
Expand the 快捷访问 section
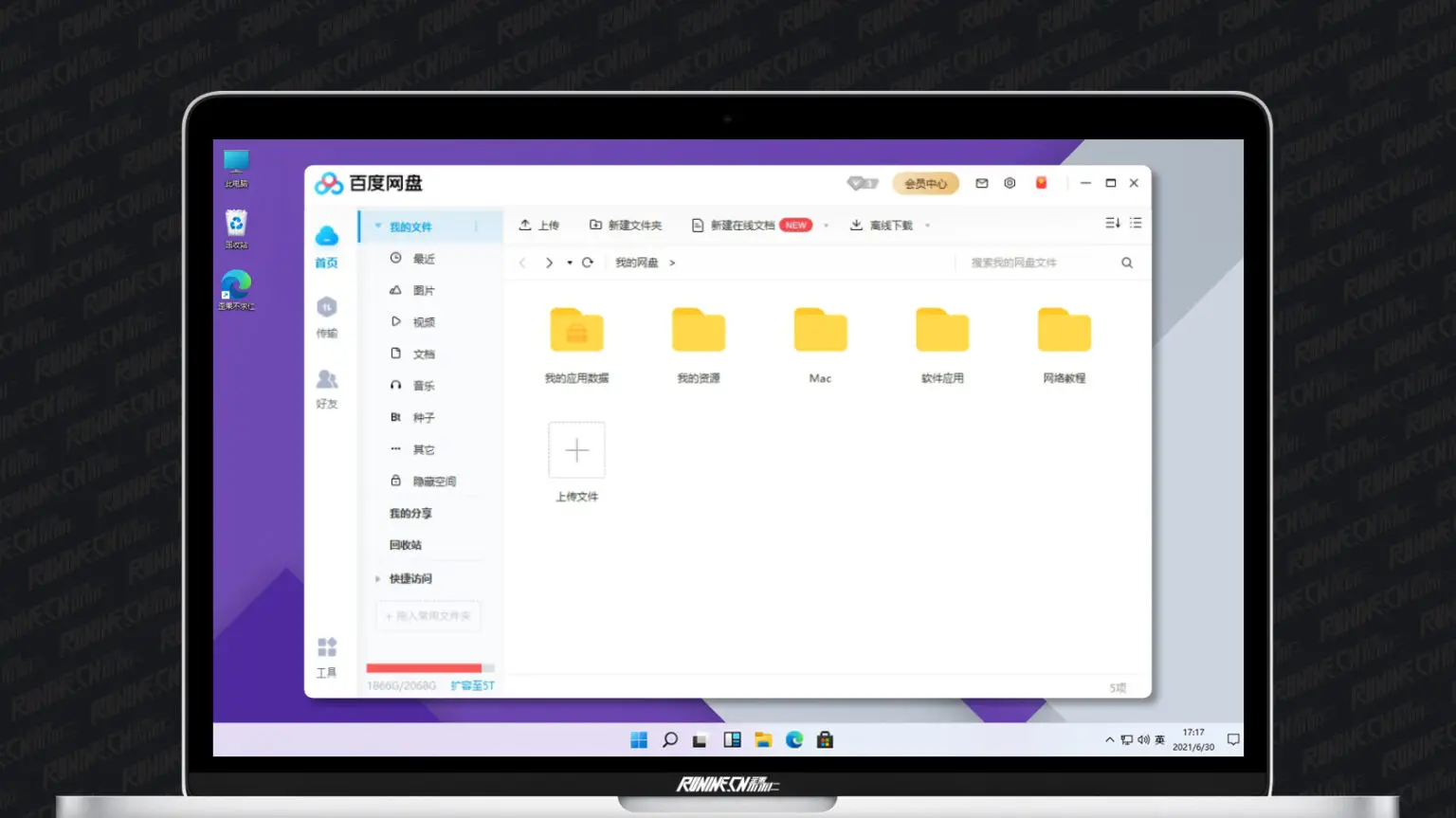tap(378, 578)
